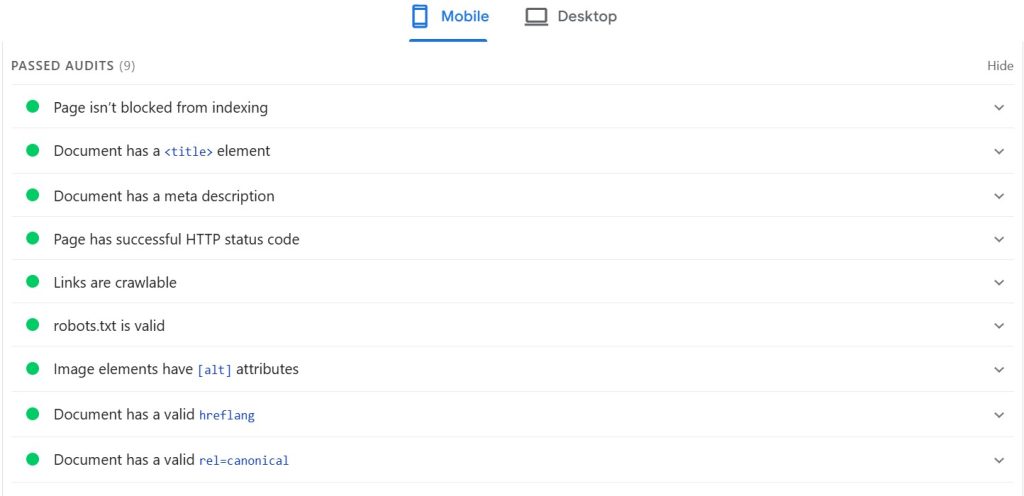The width and height of the screenshot is (1024, 496).
Task: Click the mobile phone icon
Action: (420, 17)
